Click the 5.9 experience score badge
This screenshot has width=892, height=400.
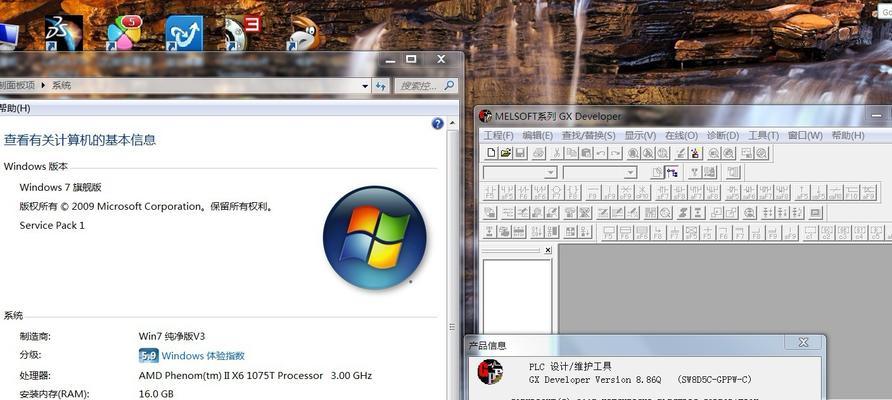click(x=148, y=356)
